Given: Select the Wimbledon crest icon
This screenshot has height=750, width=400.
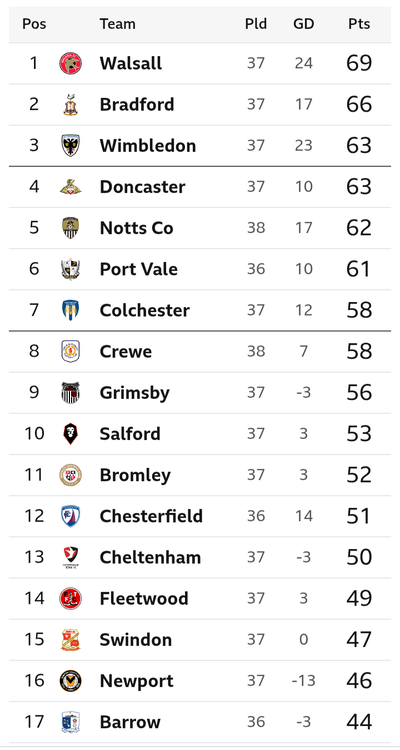Looking at the screenshot, I should pos(70,145).
